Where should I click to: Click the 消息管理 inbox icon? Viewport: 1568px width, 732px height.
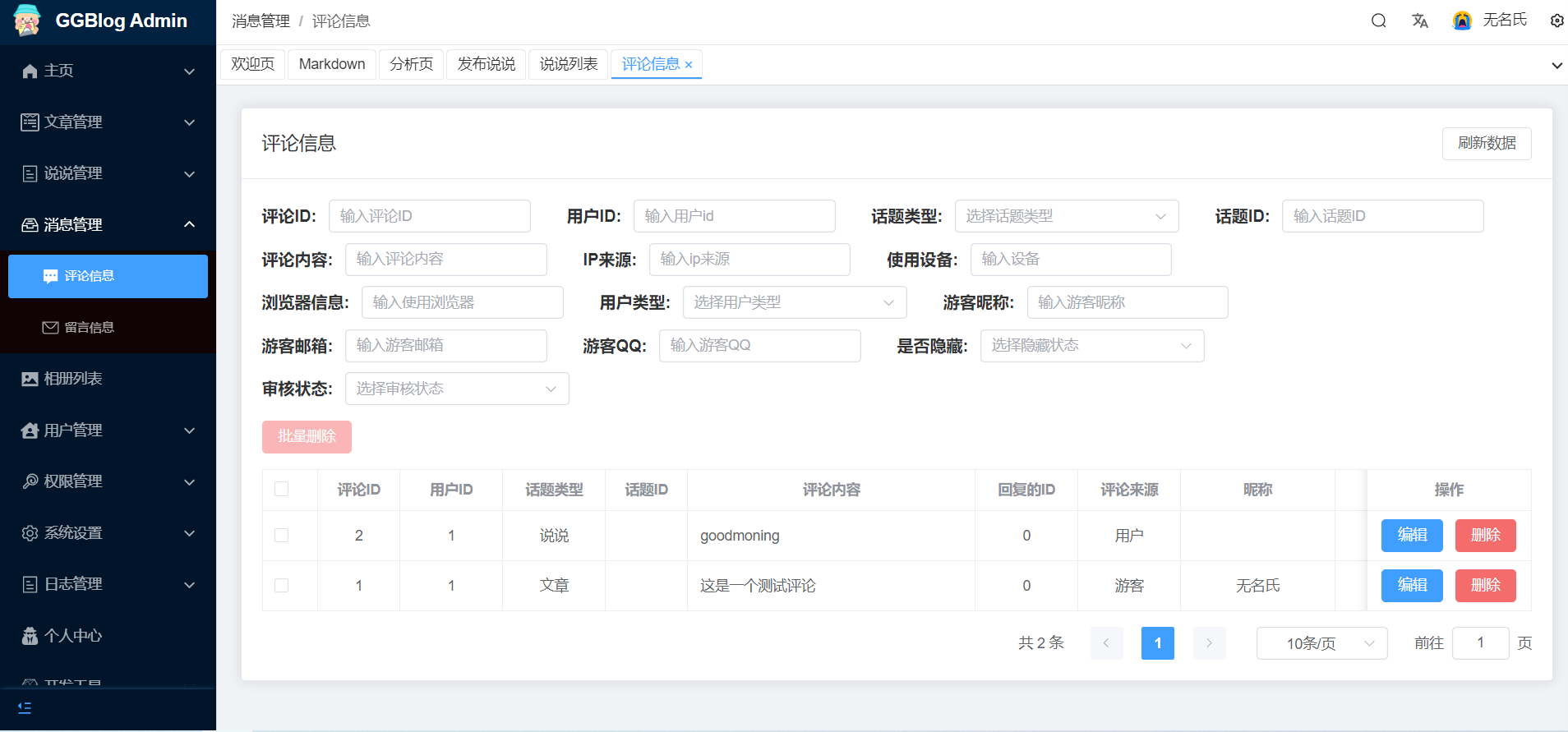pyautogui.click(x=30, y=225)
